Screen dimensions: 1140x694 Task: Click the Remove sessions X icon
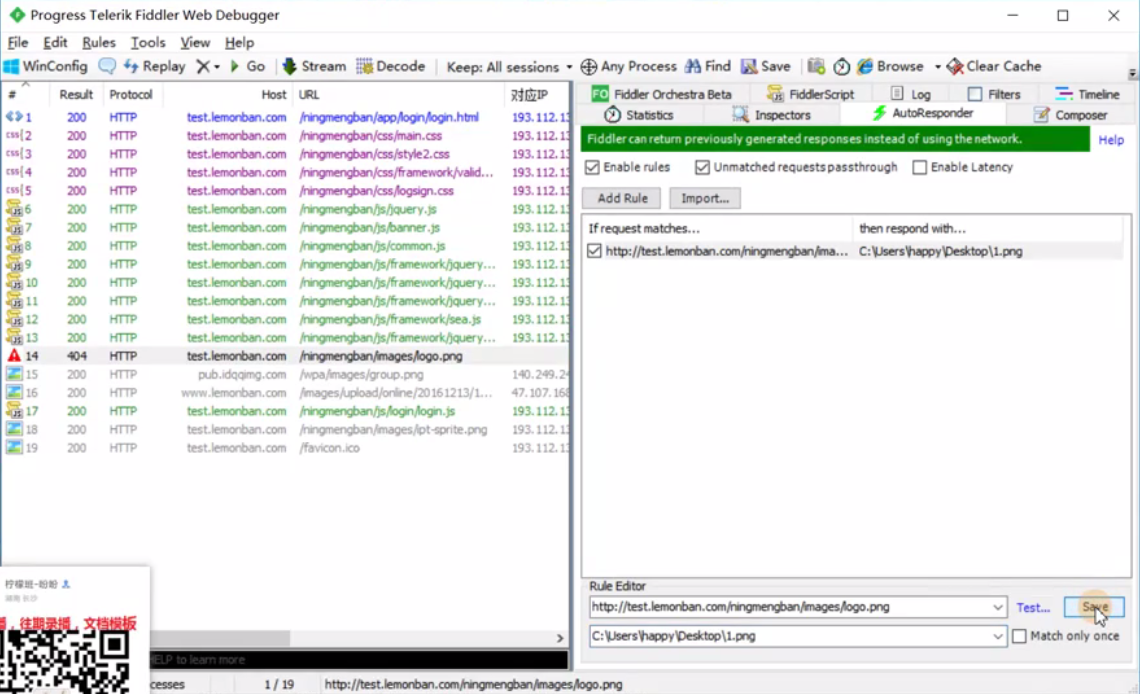click(203, 66)
